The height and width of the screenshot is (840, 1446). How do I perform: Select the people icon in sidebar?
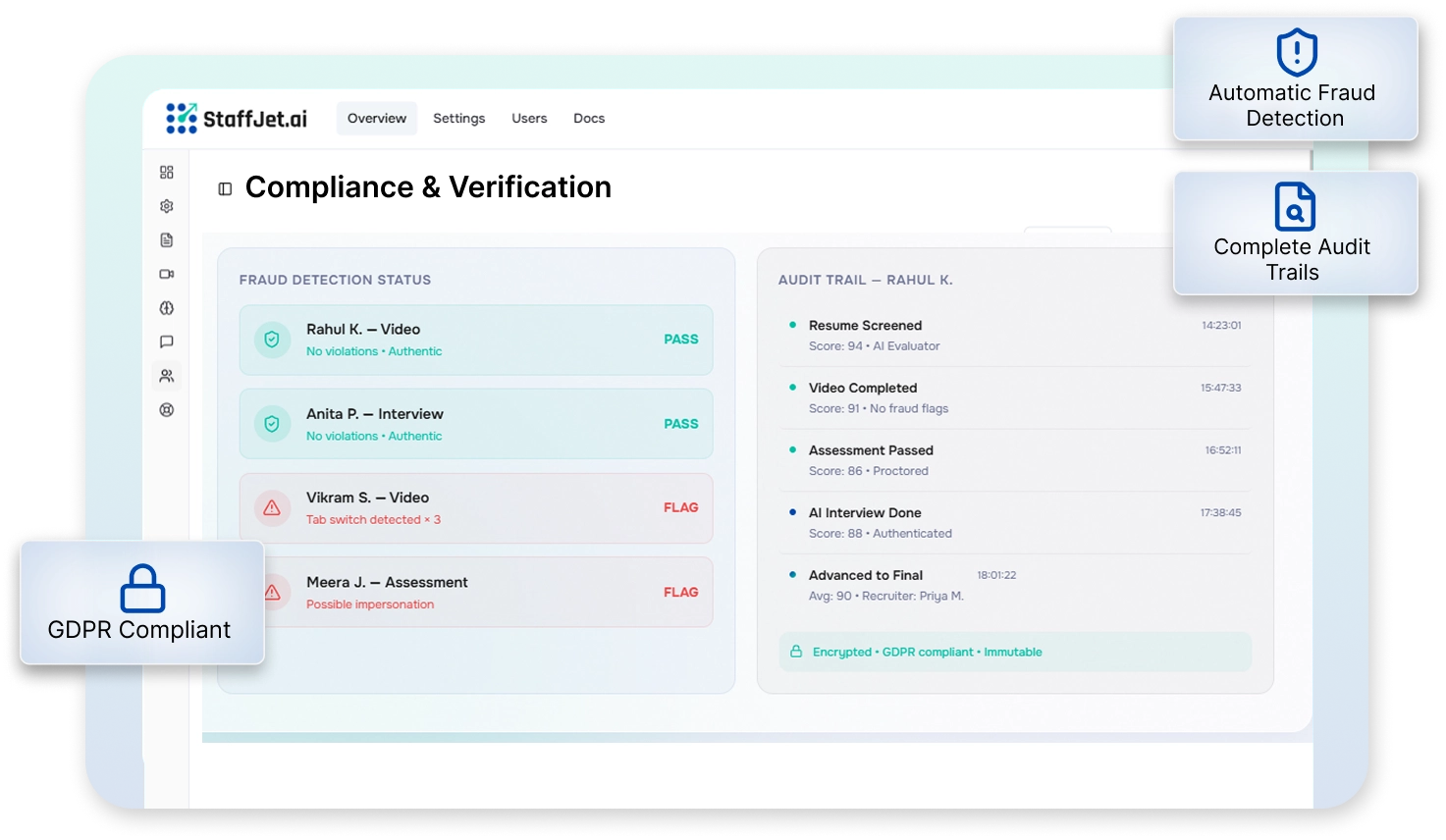[x=167, y=376]
